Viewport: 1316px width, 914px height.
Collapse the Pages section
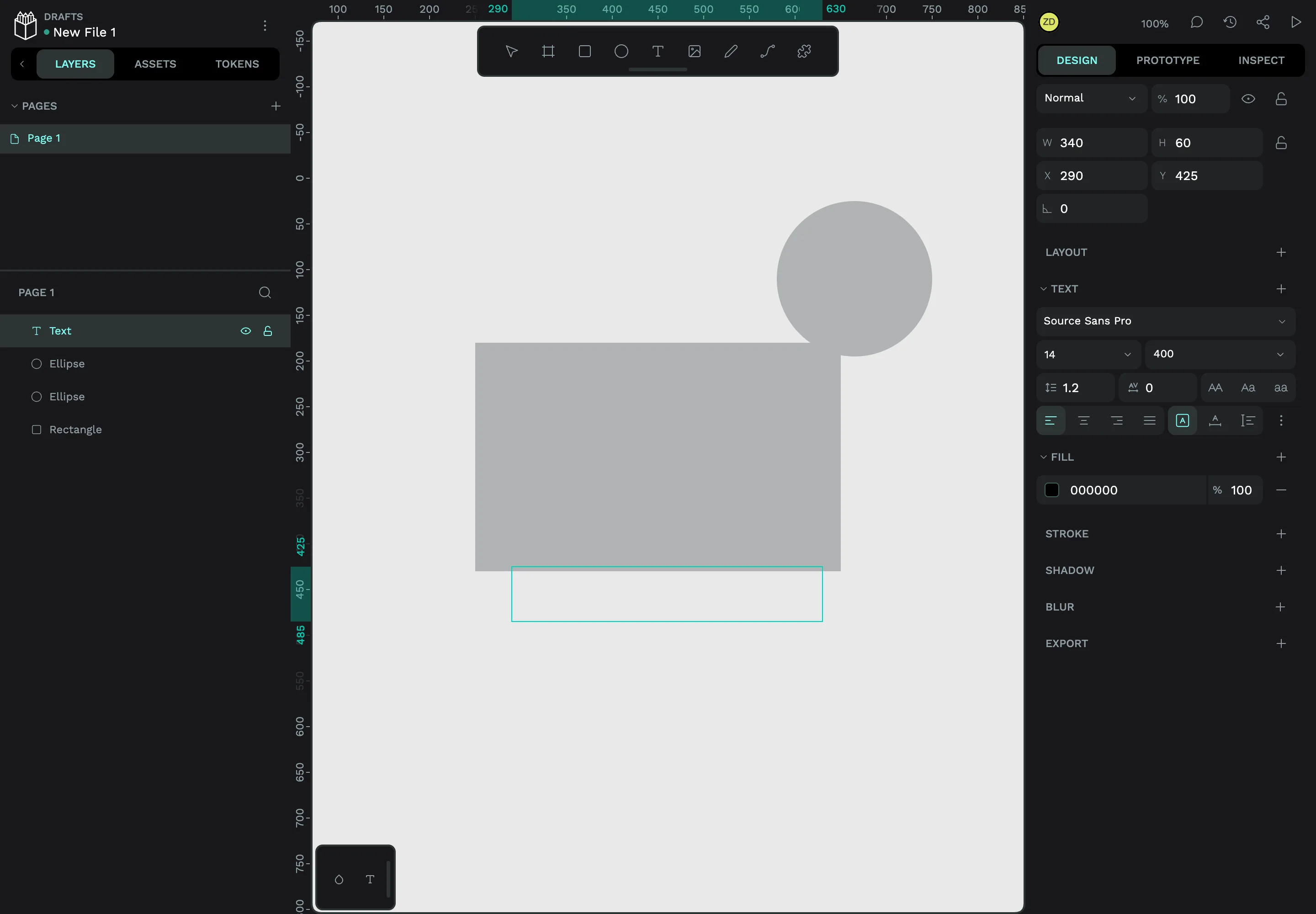coord(14,106)
